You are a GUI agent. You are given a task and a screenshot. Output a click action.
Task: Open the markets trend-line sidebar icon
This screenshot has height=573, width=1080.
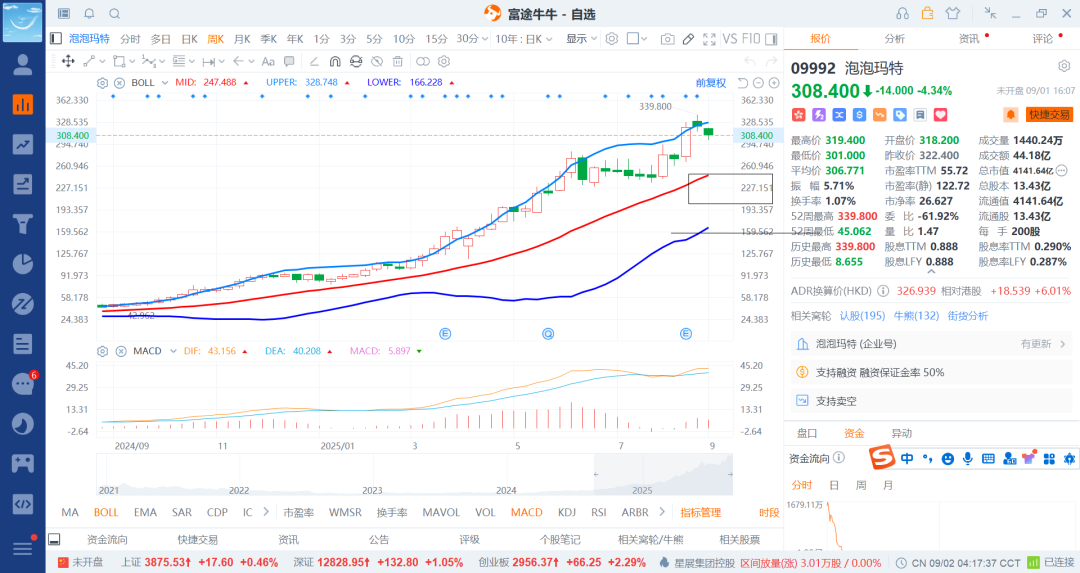click(23, 144)
